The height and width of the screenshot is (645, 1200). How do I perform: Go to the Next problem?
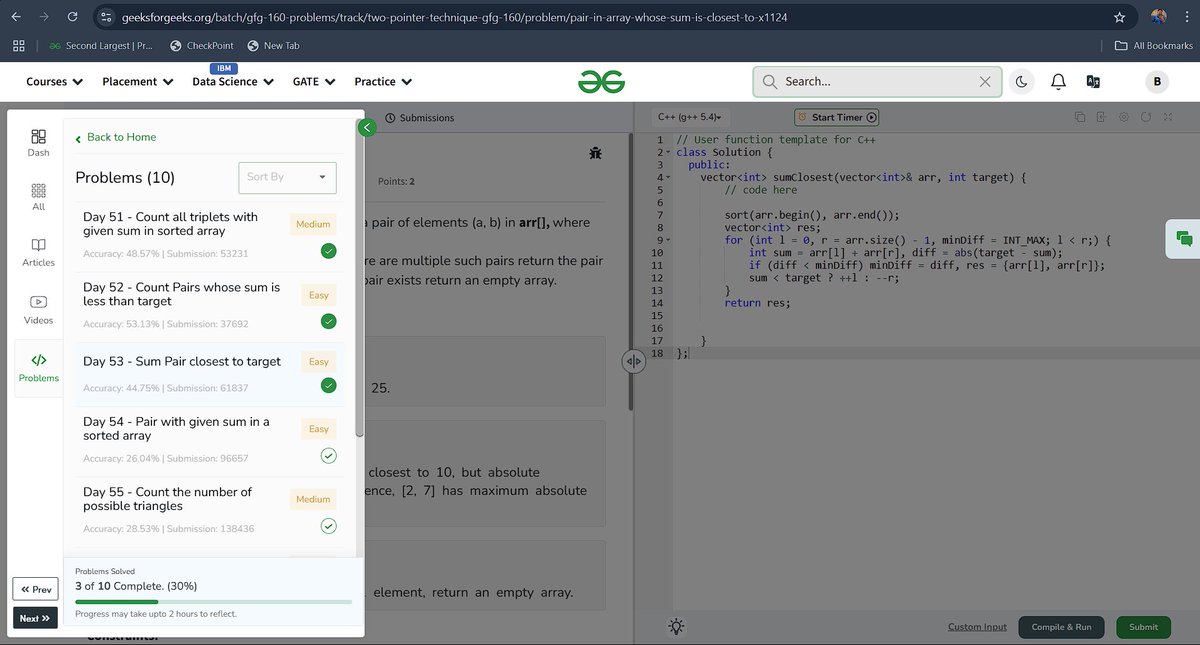[x=35, y=618]
